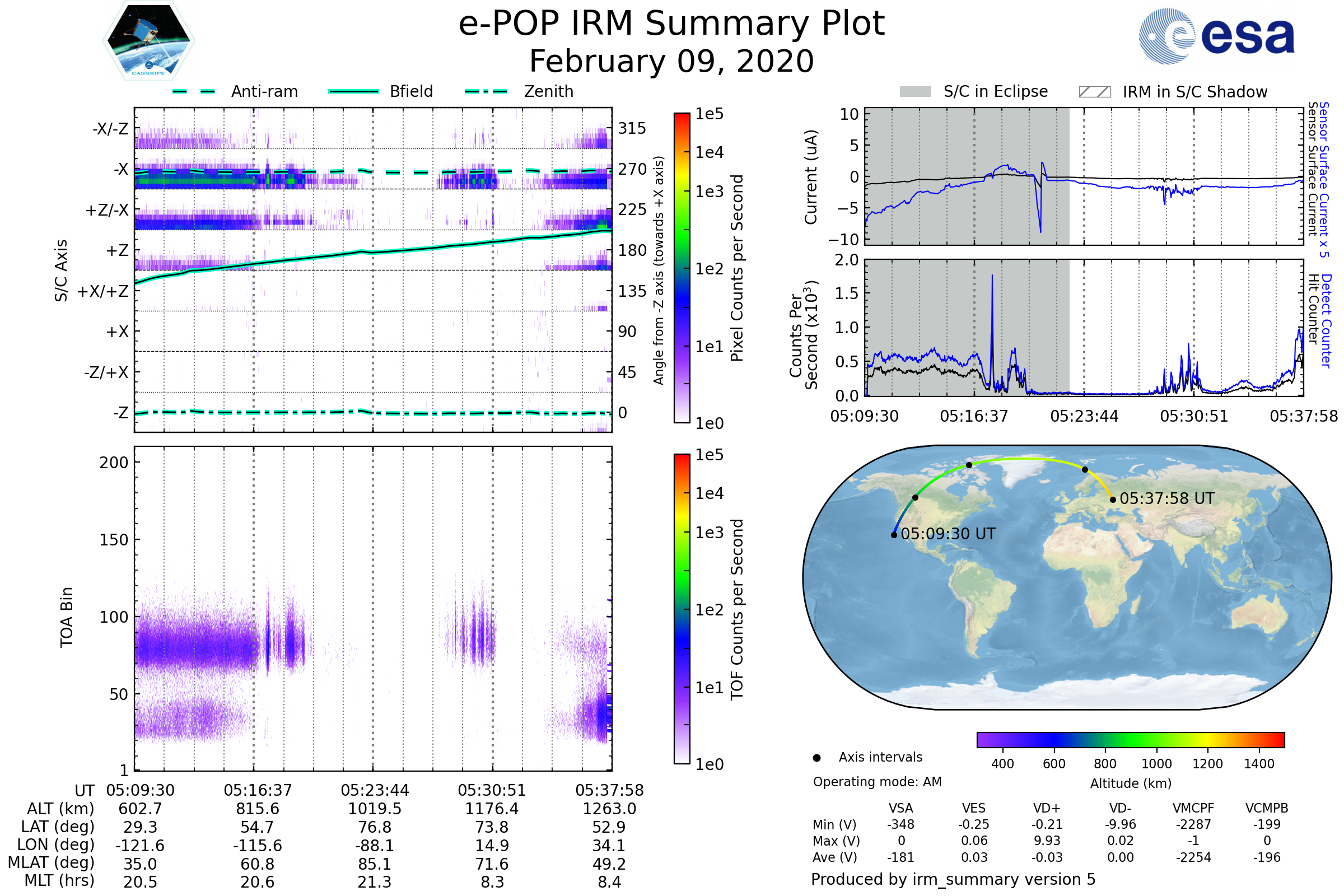The image size is (1344, 896).
Task: Click the CASSIOPE satellite mission logo
Action: tap(148, 41)
